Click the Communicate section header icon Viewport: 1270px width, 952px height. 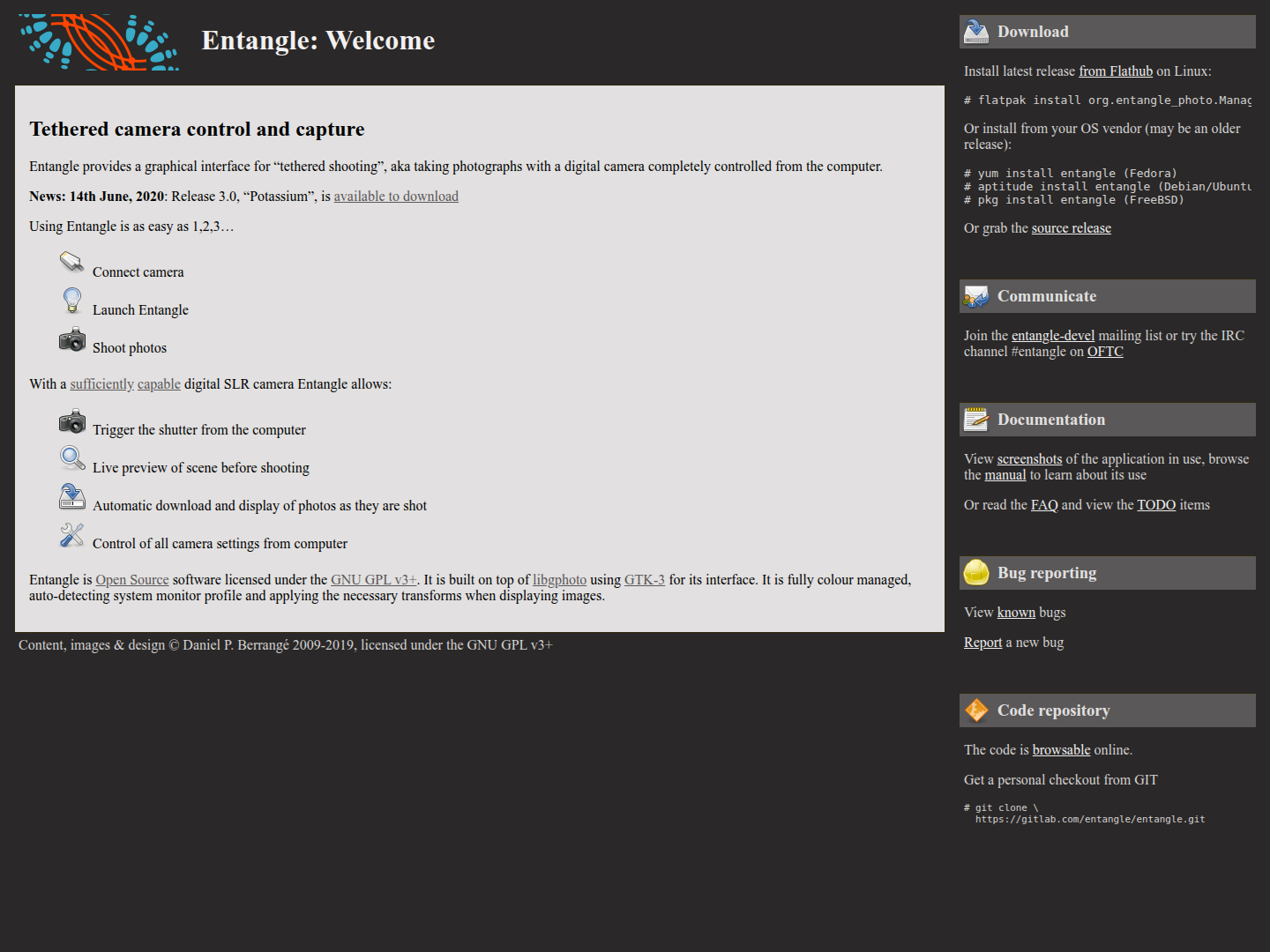[976, 296]
